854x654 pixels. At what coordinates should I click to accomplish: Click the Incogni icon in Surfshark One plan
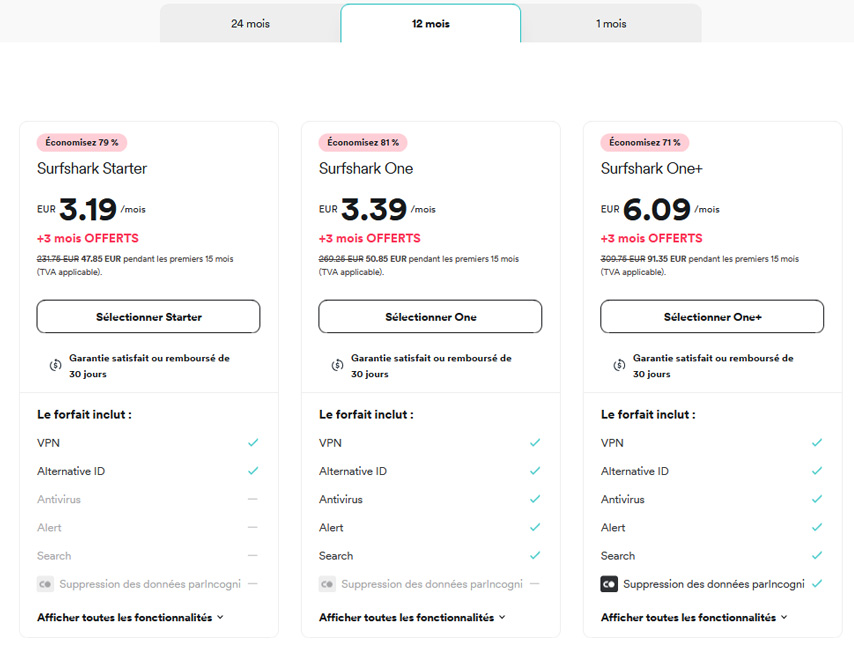pos(328,584)
